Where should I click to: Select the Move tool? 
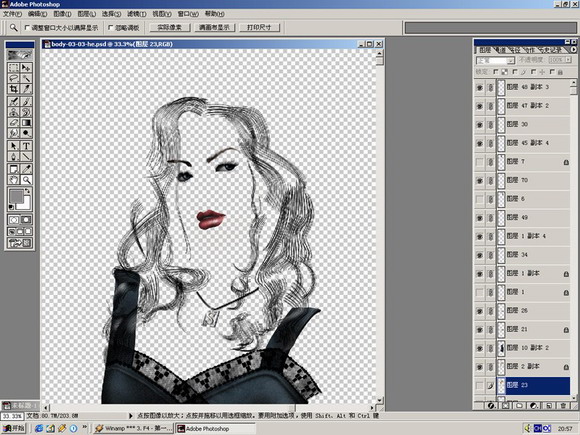(x=26, y=68)
